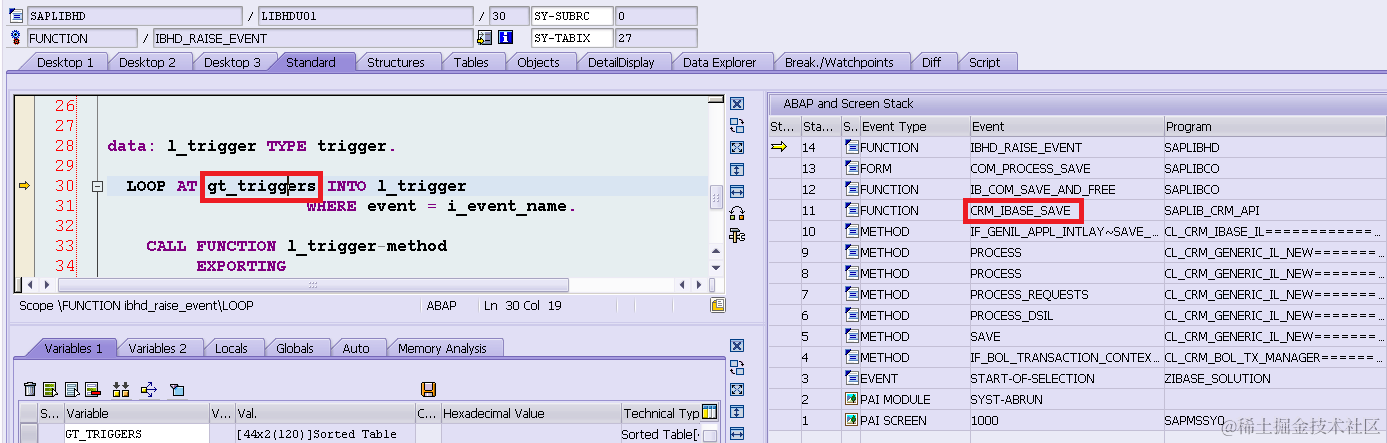Open the DetailDisplay tab
The image size is (1387, 443).
point(621,62)
